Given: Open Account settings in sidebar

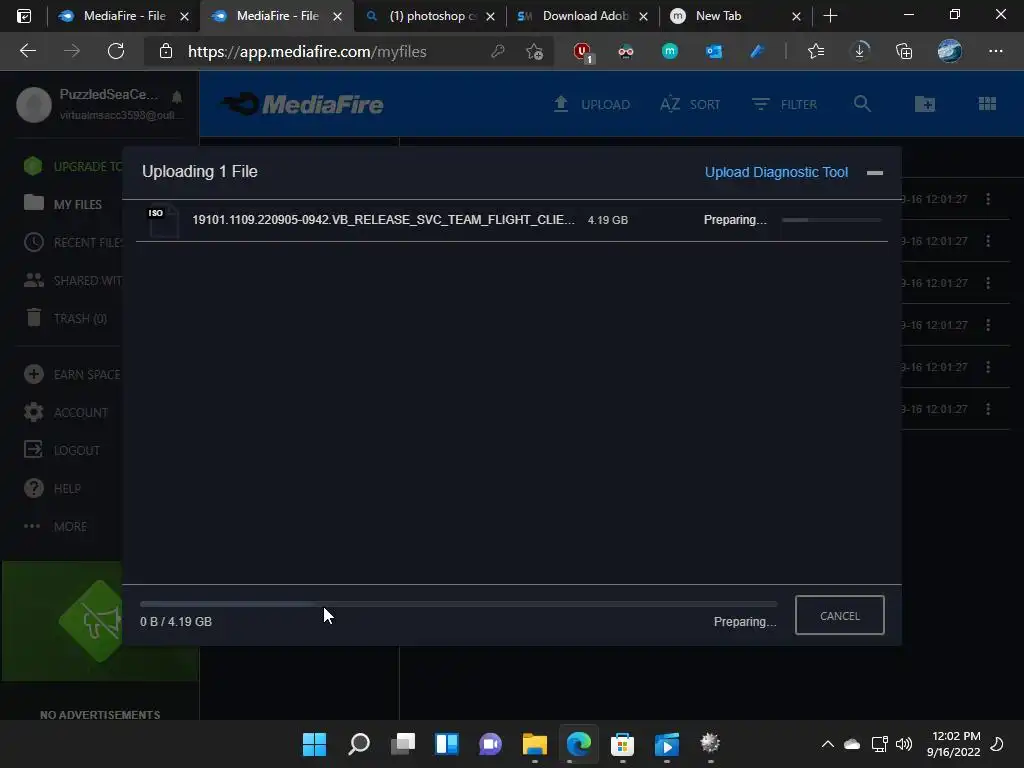Looking at the screenshot, I should pyautogui.click(x=65, y=412).
